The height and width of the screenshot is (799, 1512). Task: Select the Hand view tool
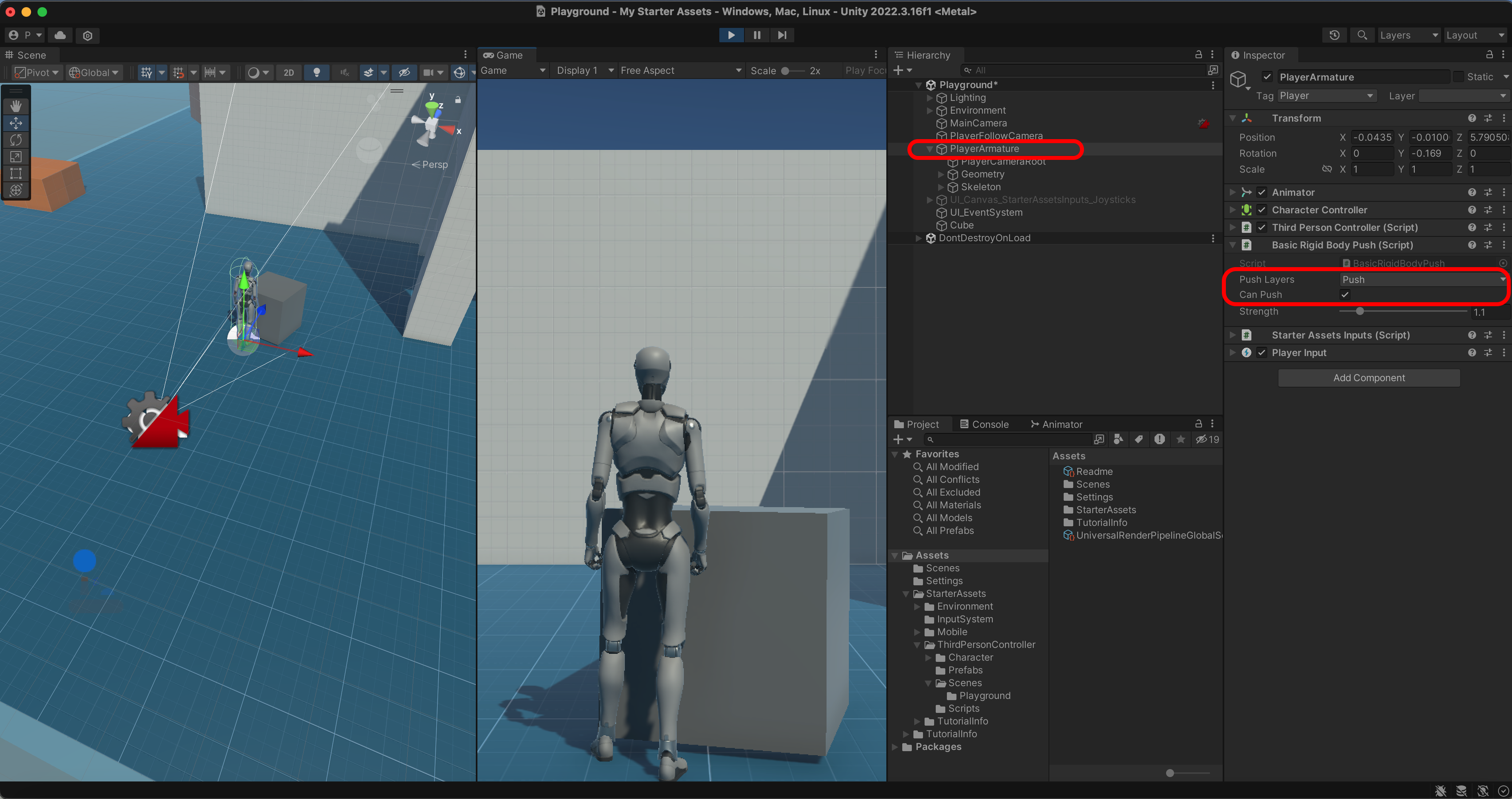16,106
